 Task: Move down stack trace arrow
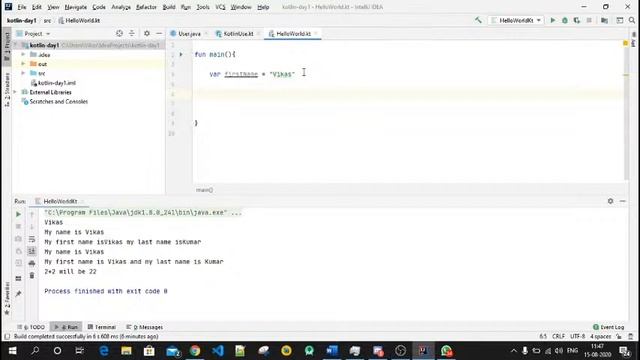32,227
